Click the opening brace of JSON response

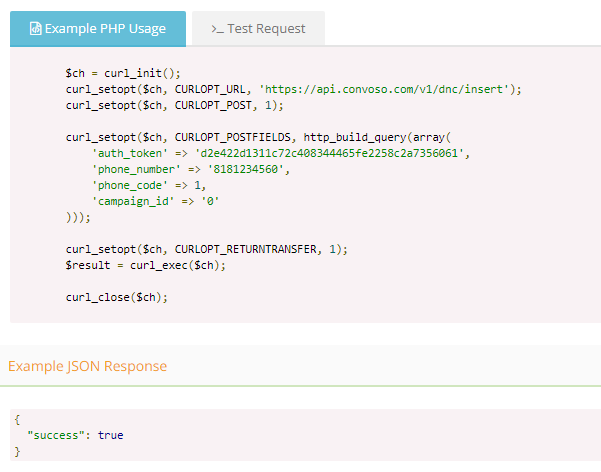[x=17, y=420]
